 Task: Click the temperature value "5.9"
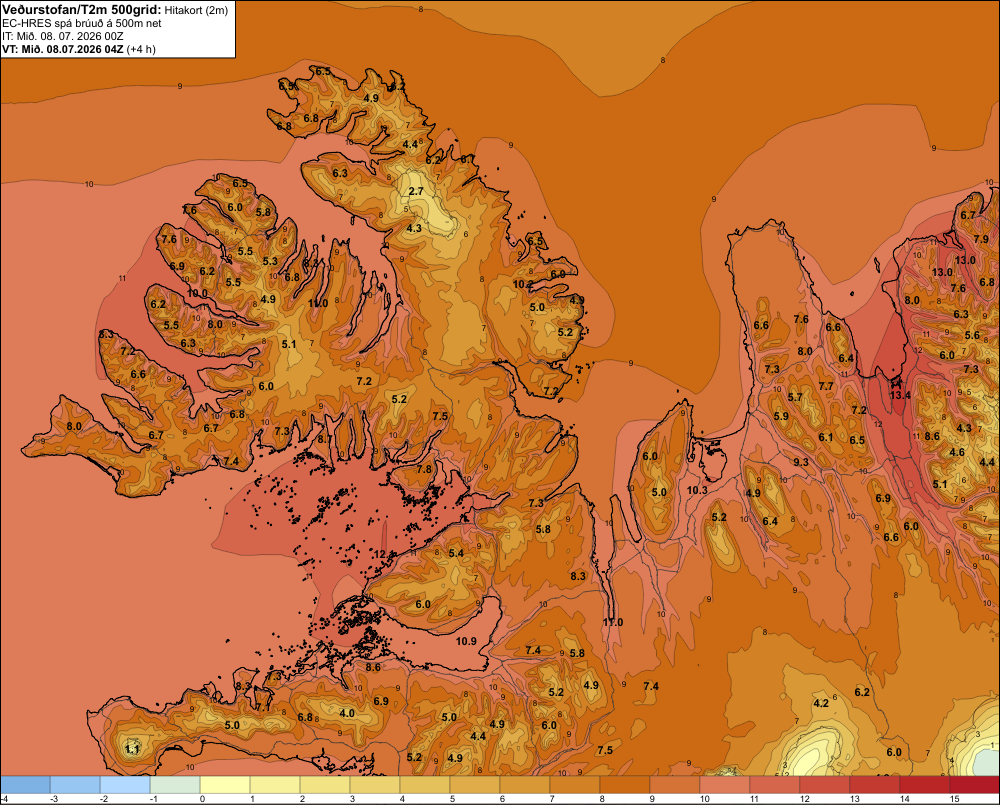(781, 416)
